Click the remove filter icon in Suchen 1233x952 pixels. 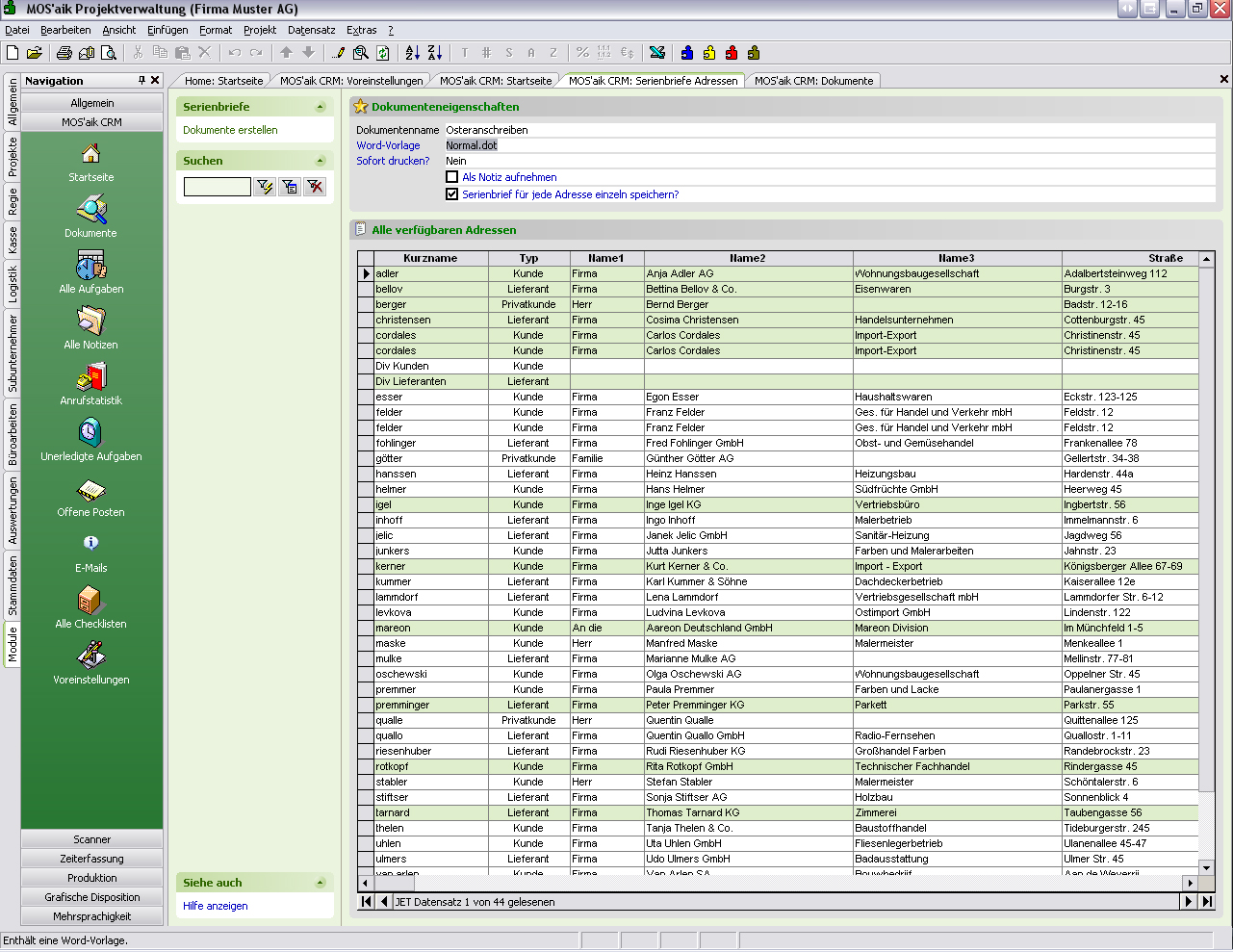(315, 187)
